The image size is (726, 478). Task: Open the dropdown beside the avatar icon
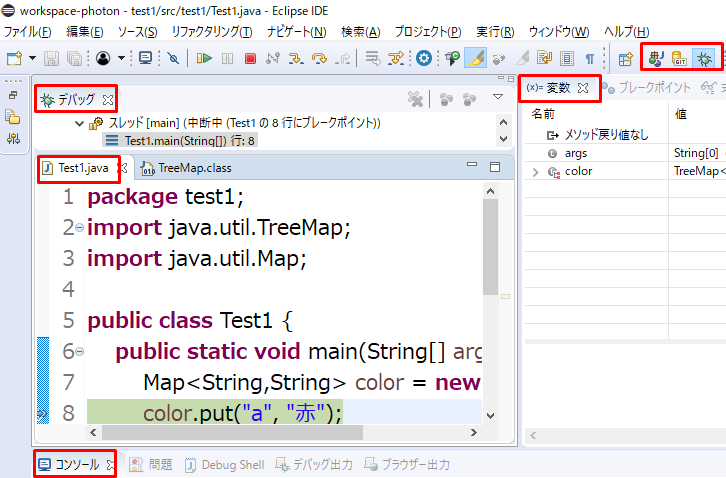click(x=121, y=58)
